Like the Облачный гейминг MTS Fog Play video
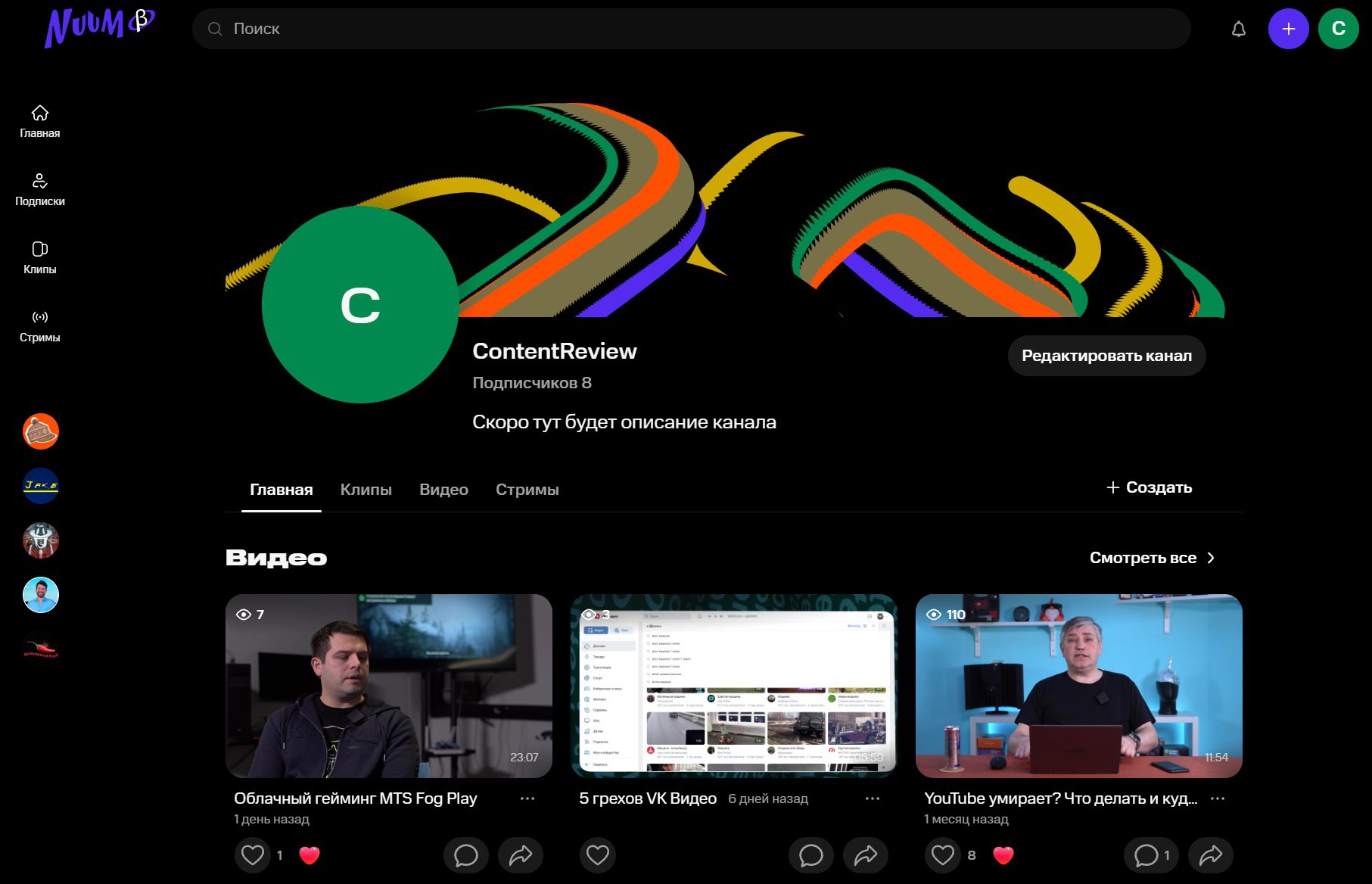1372x884 pixels. [x=253, y=855]
